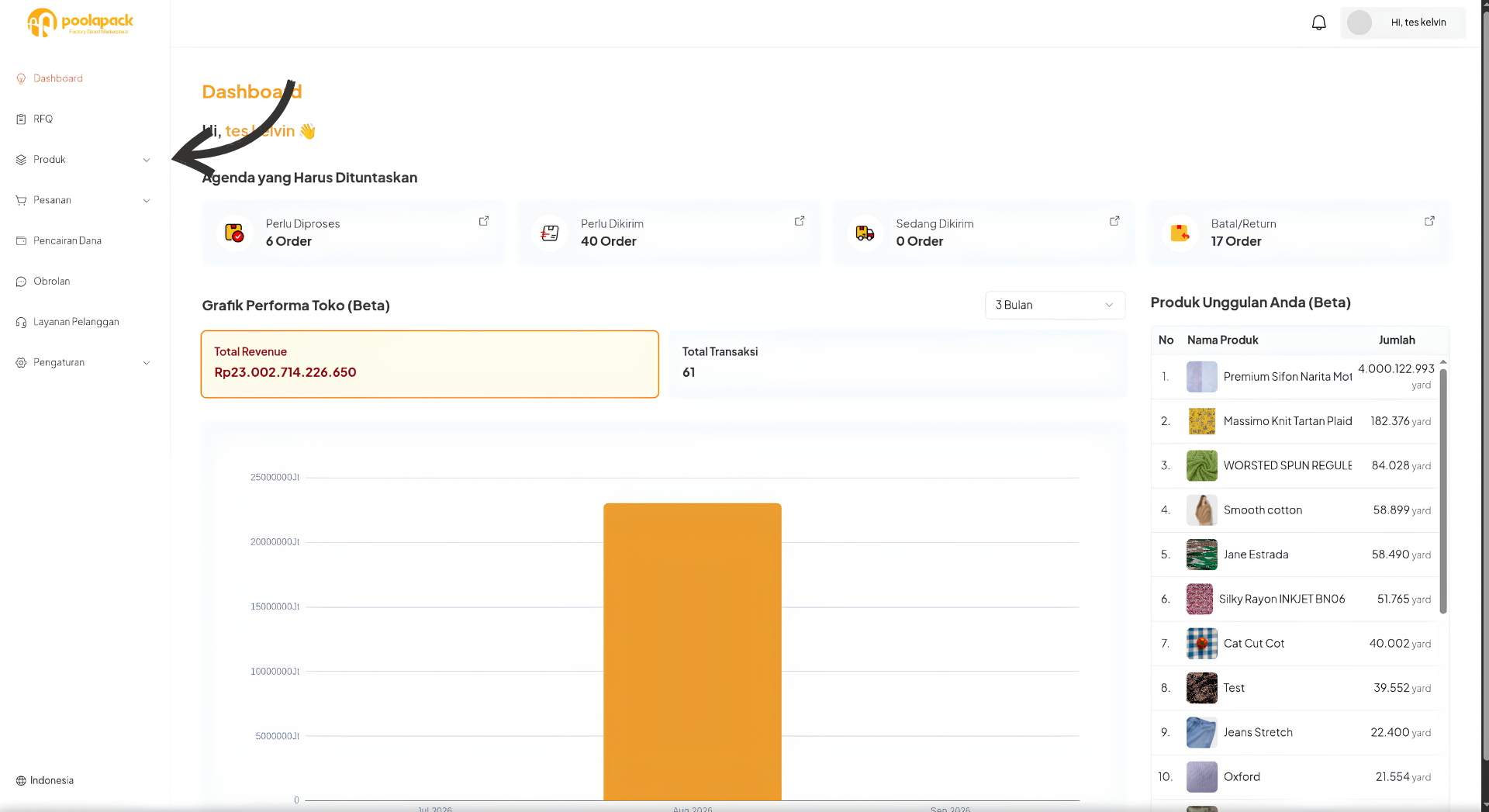Open the Sedang Dikirim external link icon
1489x812 pixels.
[1114, 221]
